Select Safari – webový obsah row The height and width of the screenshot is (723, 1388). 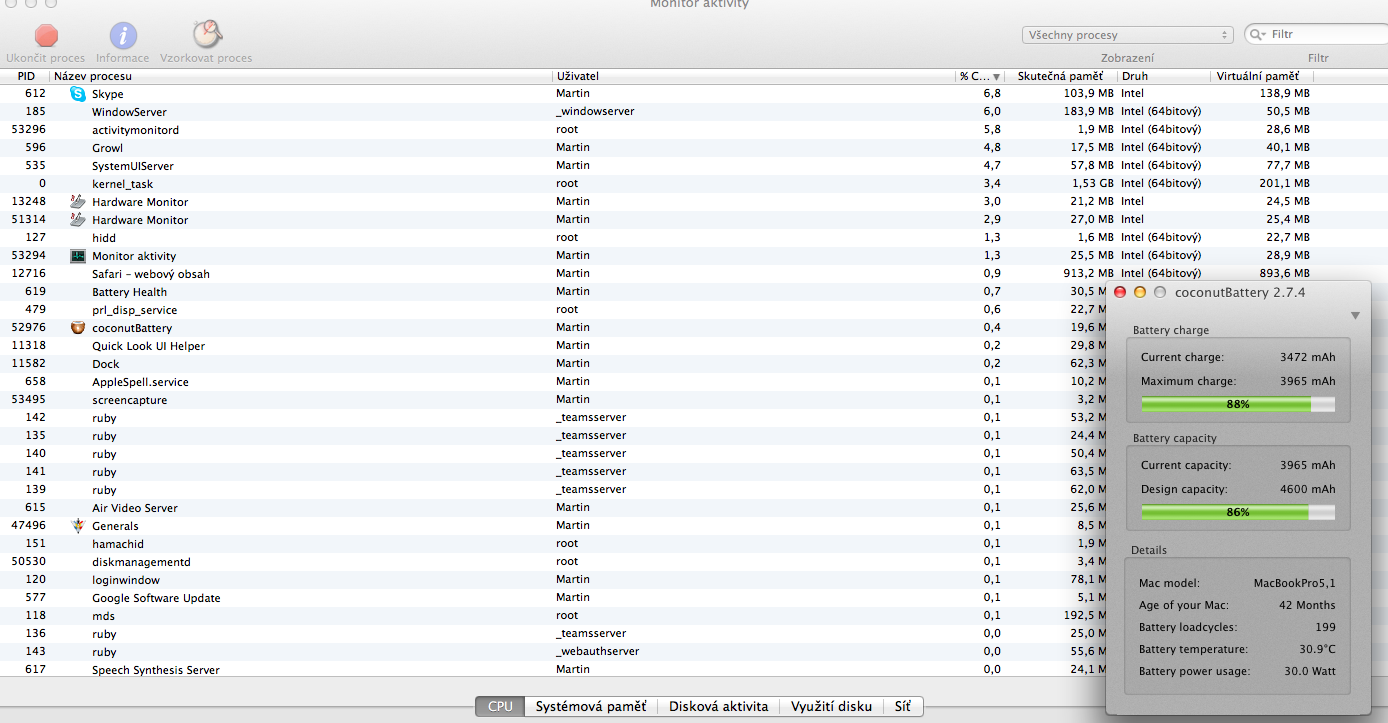694,274
